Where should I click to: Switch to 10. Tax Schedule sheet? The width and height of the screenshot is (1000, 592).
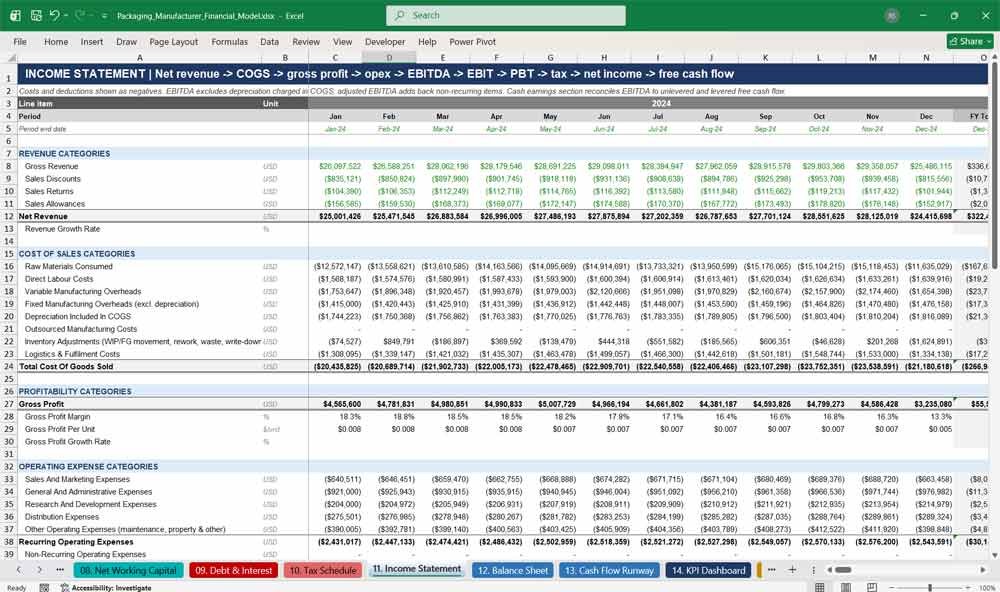pyautogui.click(x=323, y=570)
